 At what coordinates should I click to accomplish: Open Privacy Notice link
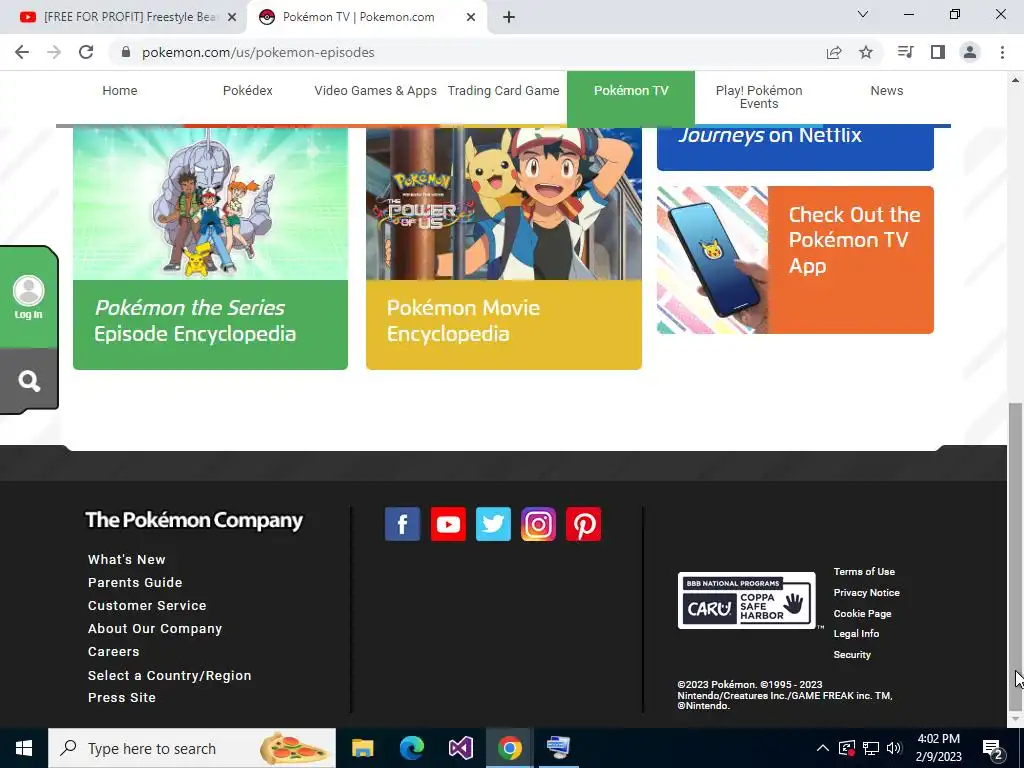pos(867,592)
